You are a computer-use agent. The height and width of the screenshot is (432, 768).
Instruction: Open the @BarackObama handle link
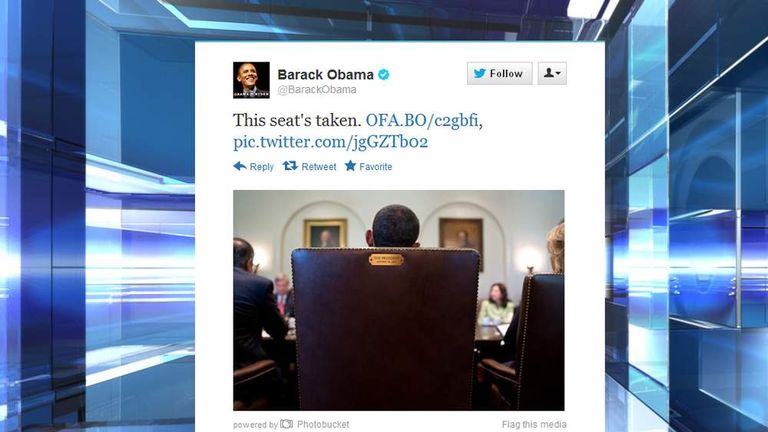tap(317, 90)
